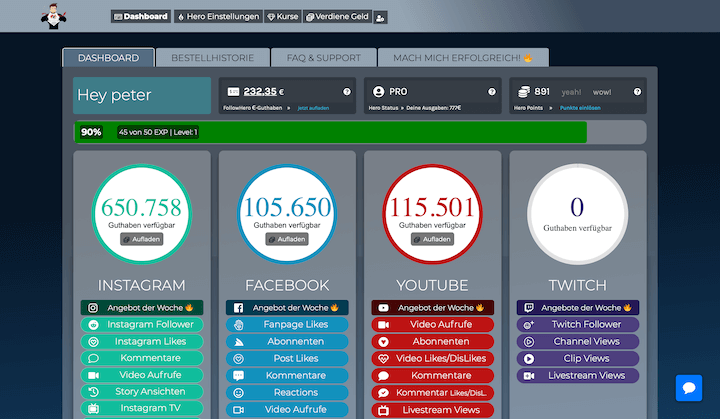Open Verdiene Geld menu item
The width and height of the screenshot is (720, 419).
tap(338, 17)
